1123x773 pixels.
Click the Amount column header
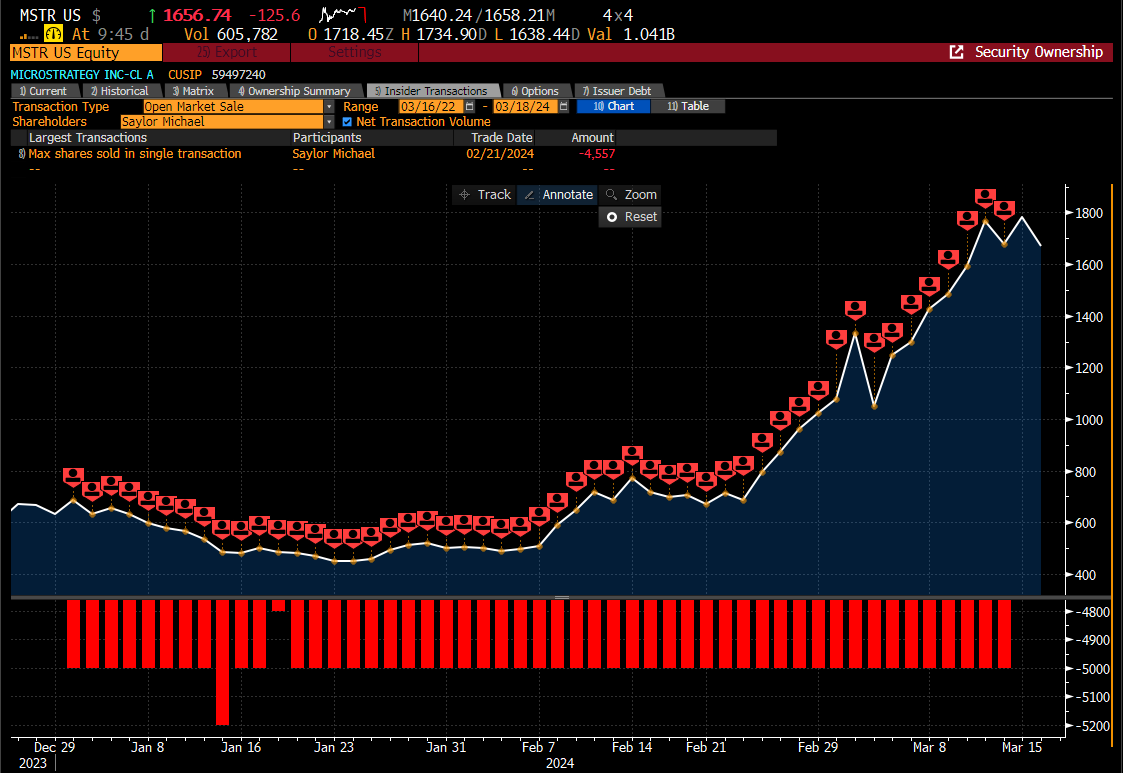tap(592, 138)
